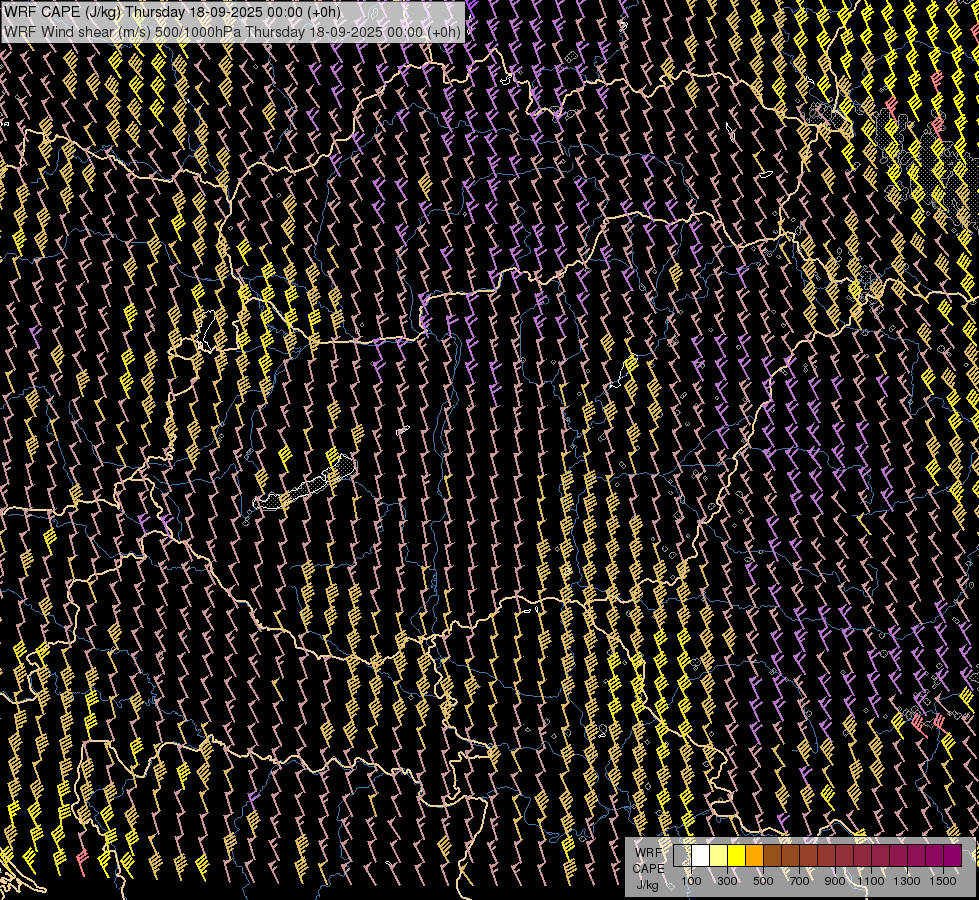Click the transparent first swatch in CAPE legend
979x900 pixels.
[682, 856]
